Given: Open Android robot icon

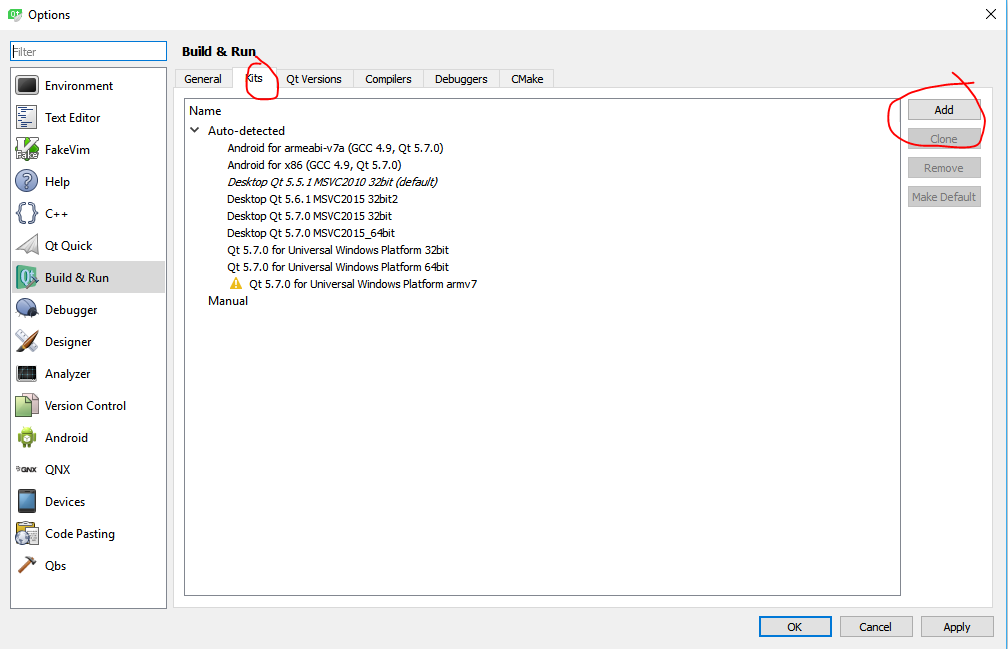Looking at the screenshot, I should point(27,438).
